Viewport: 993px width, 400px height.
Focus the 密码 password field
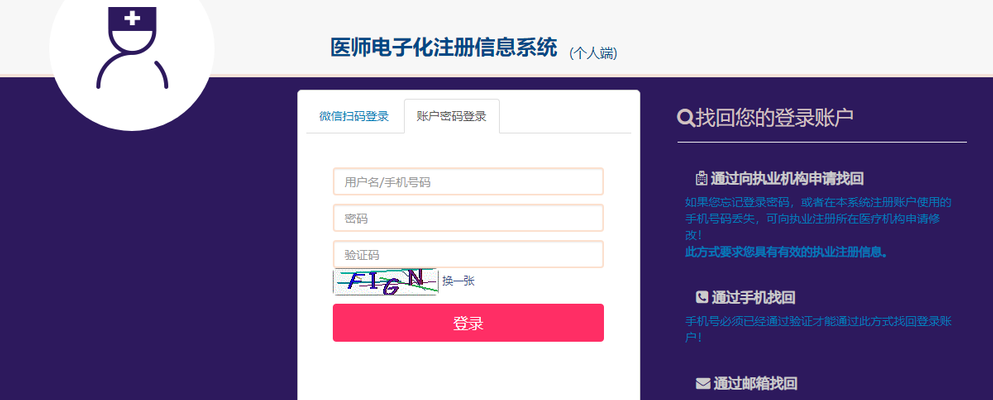pos(468,218)
